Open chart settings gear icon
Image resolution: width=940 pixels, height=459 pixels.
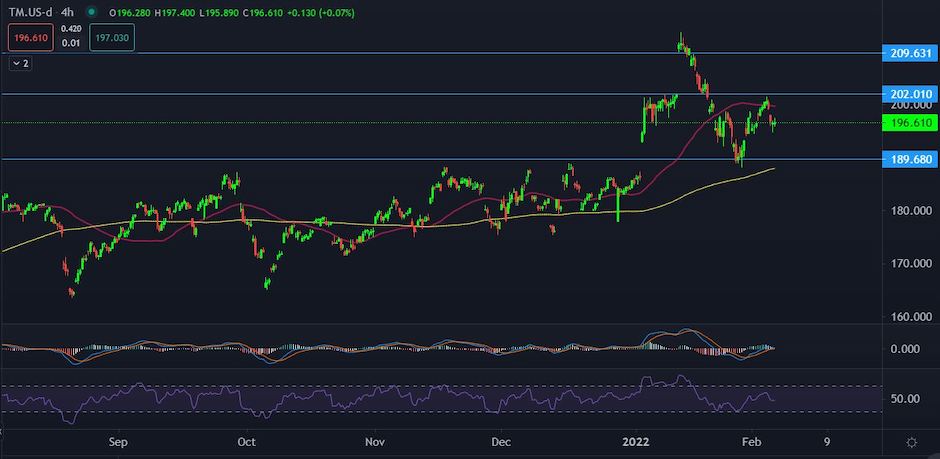point(911,441)
